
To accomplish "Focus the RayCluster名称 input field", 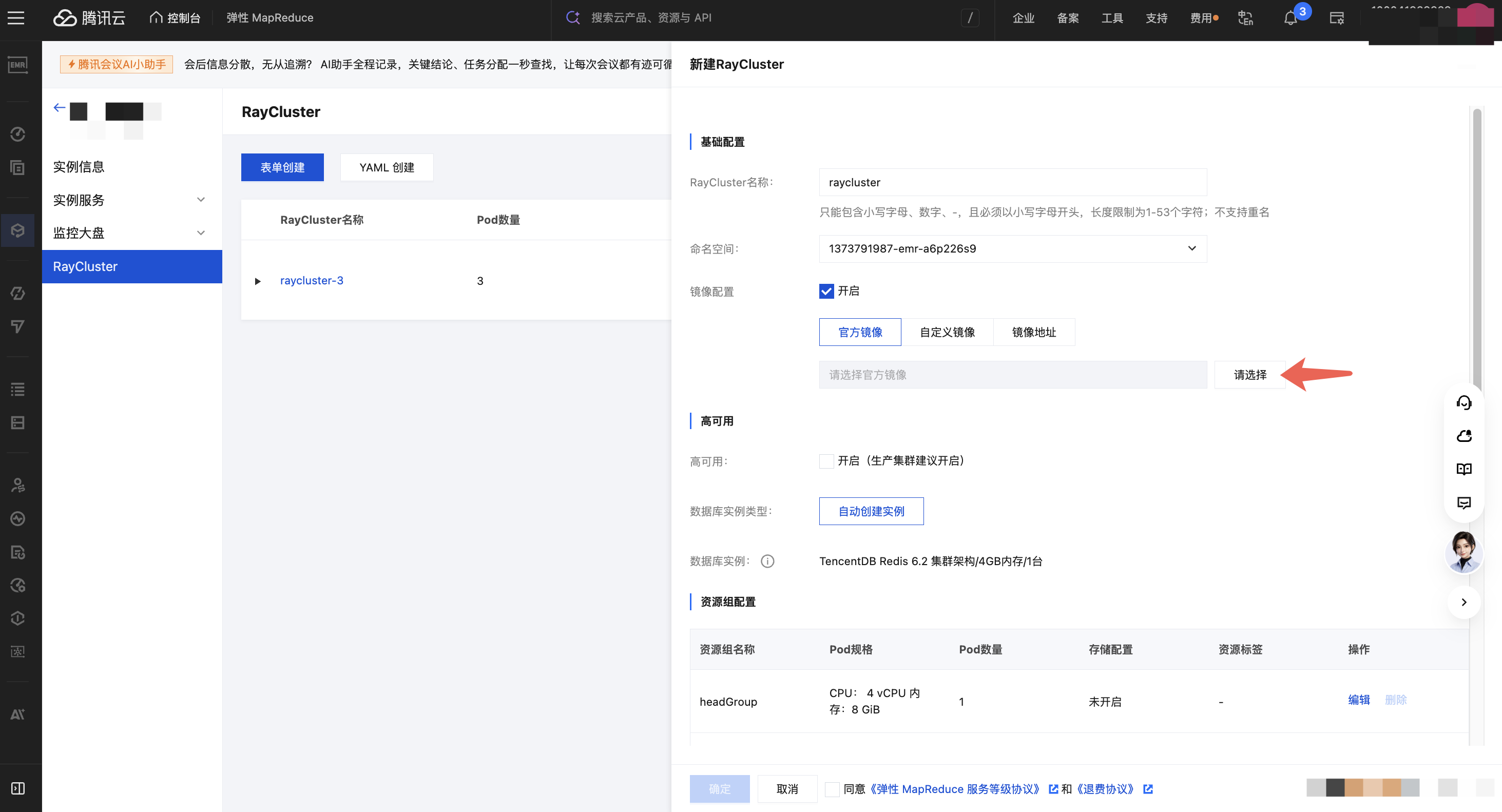I will [1013, 182].
